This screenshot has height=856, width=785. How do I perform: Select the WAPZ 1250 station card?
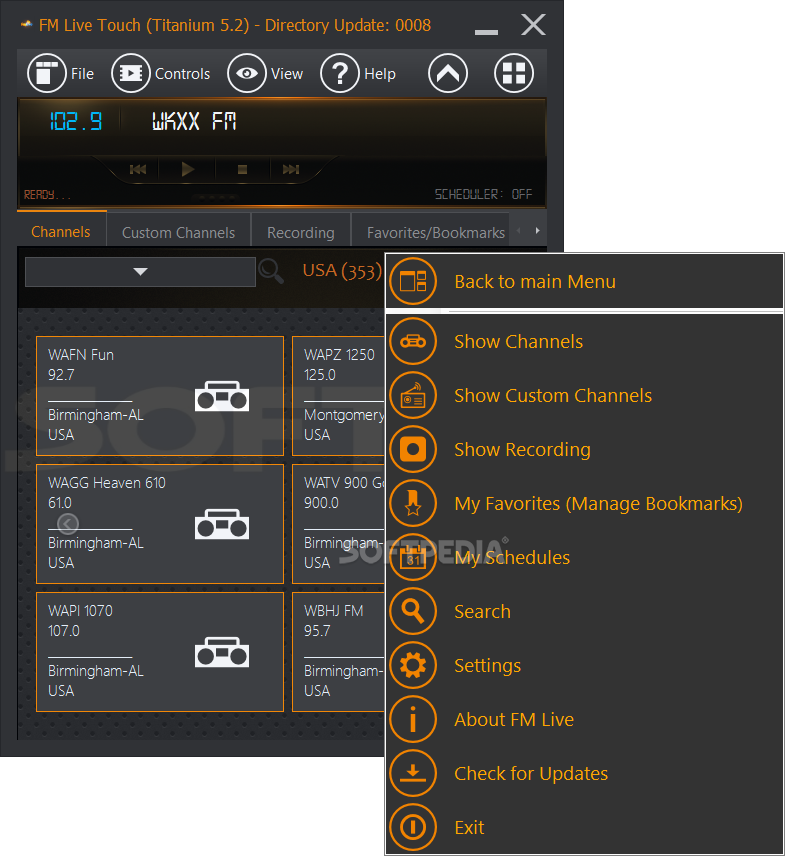click(338, 396)
